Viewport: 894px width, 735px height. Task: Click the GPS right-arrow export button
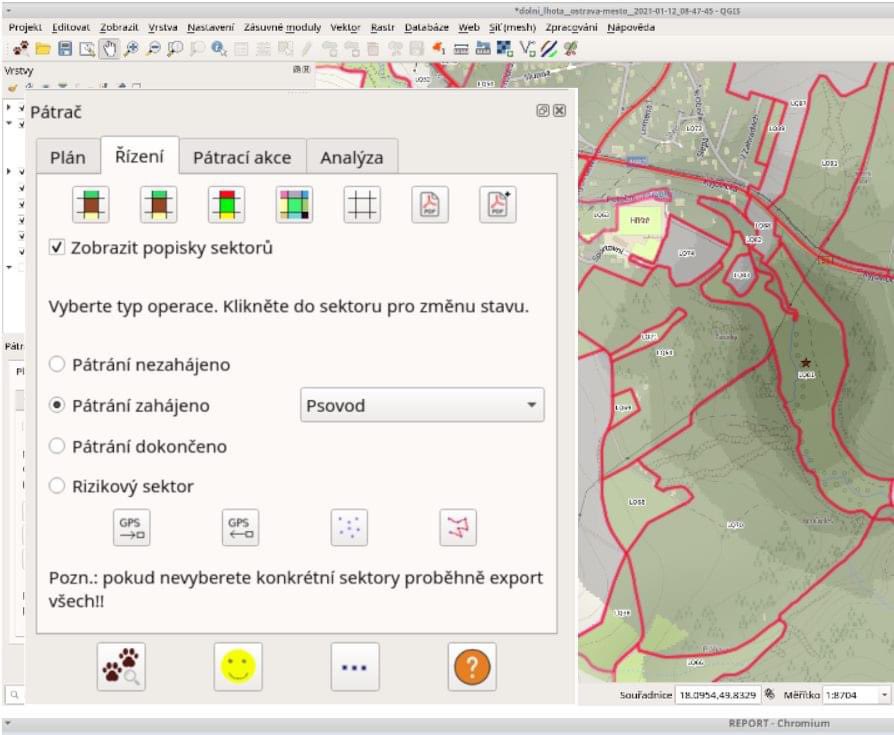pyautogui.click(x=132, y=527)
